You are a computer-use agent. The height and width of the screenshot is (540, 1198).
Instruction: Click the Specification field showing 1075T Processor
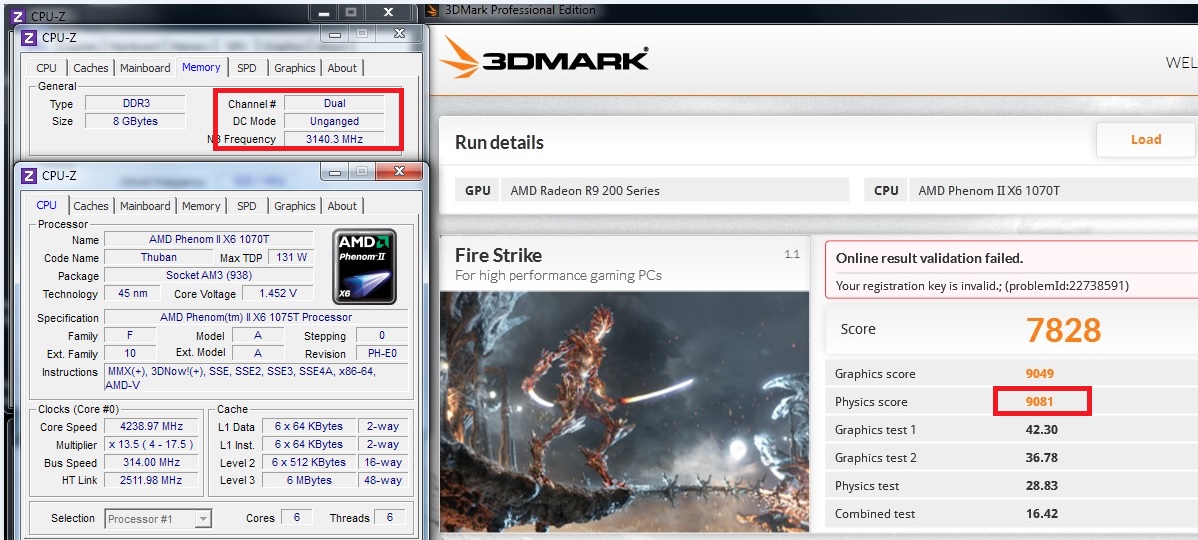click(256, 317)
